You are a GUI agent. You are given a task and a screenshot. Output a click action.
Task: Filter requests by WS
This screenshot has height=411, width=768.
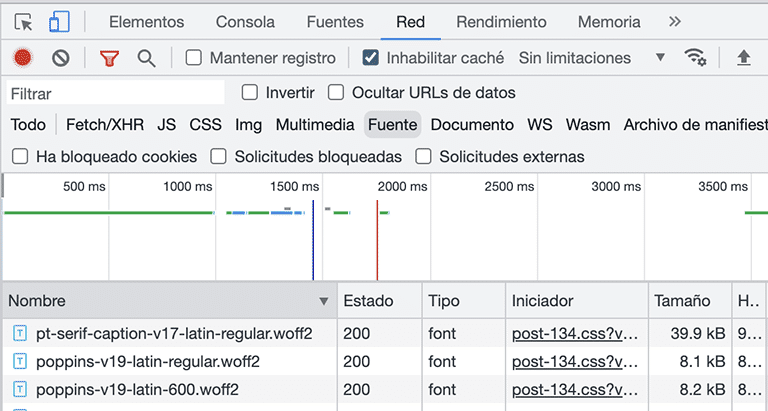(540, 125)
